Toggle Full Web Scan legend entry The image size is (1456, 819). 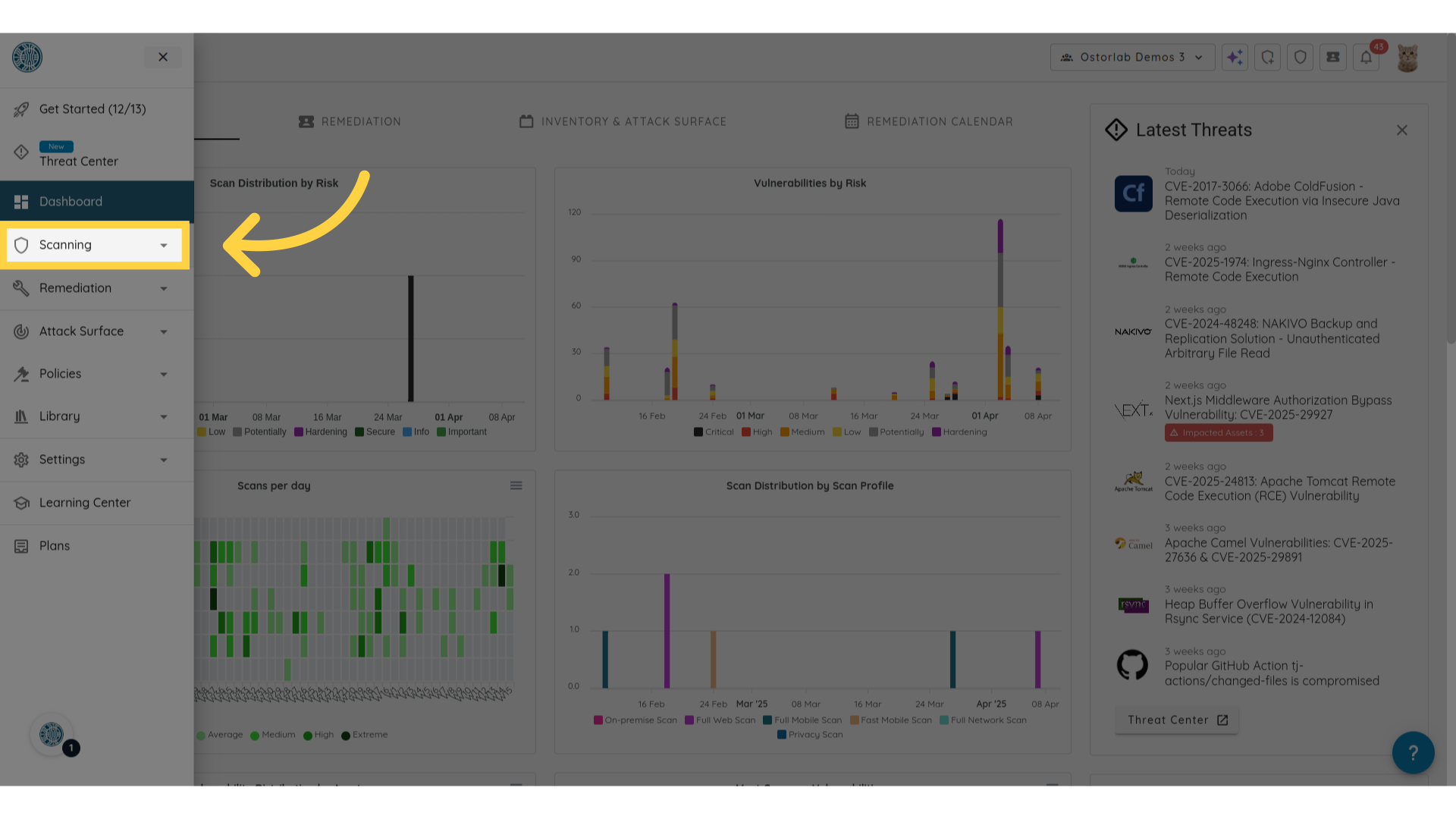[x=720, y=720]
